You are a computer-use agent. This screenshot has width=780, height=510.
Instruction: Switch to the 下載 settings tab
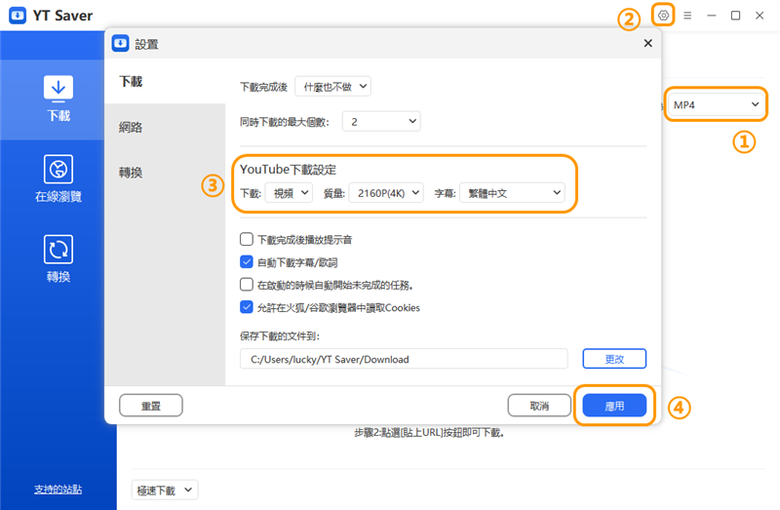tap(165, 81)
